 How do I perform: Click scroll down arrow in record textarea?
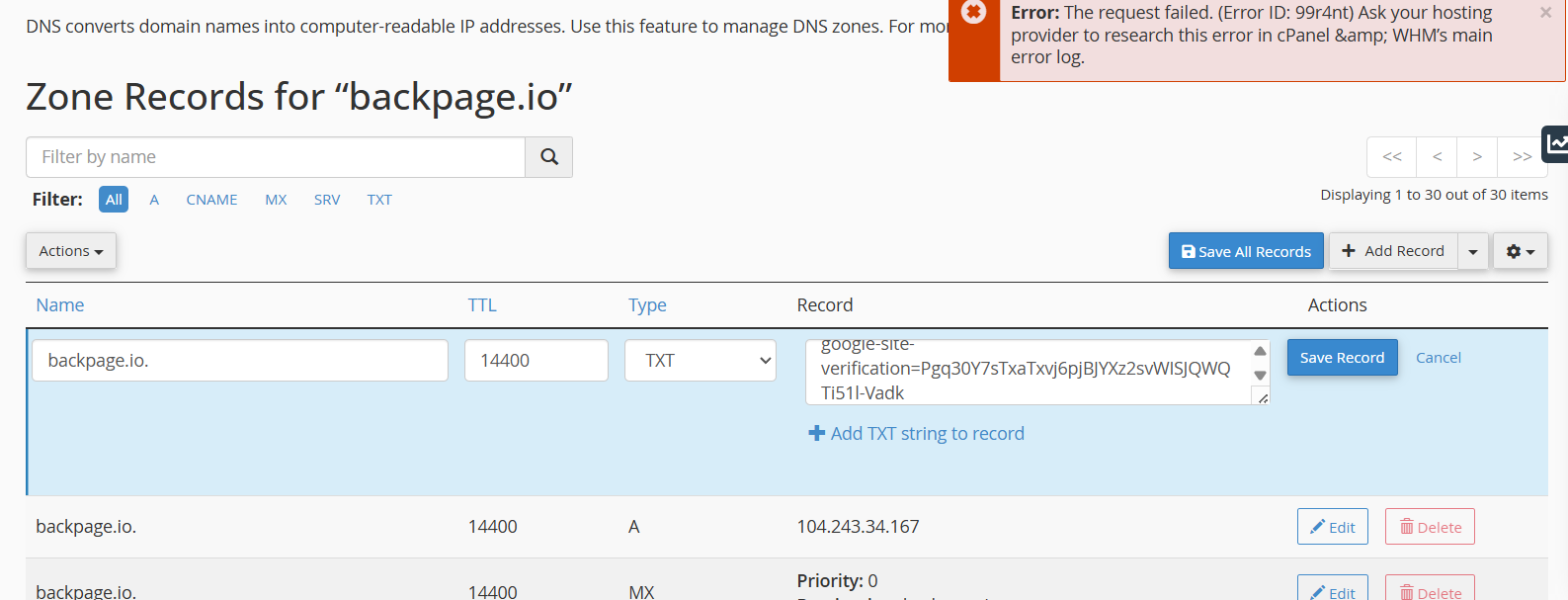[1260, 376]
